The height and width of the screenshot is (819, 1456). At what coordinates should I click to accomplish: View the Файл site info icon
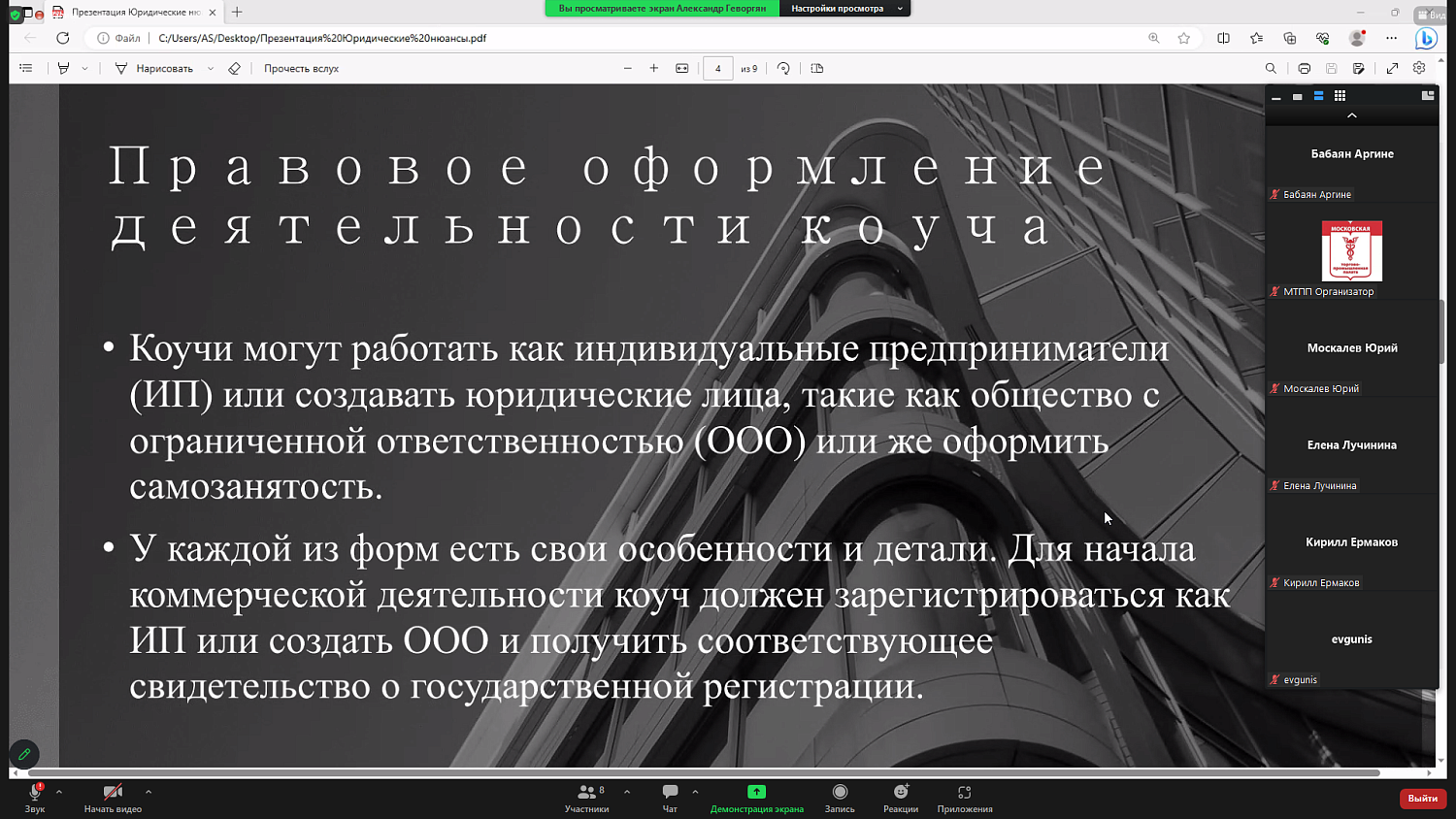118,38
